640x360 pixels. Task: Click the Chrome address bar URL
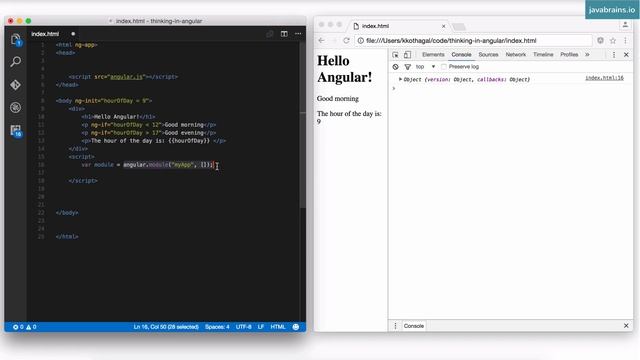click(x=451, y=40)
